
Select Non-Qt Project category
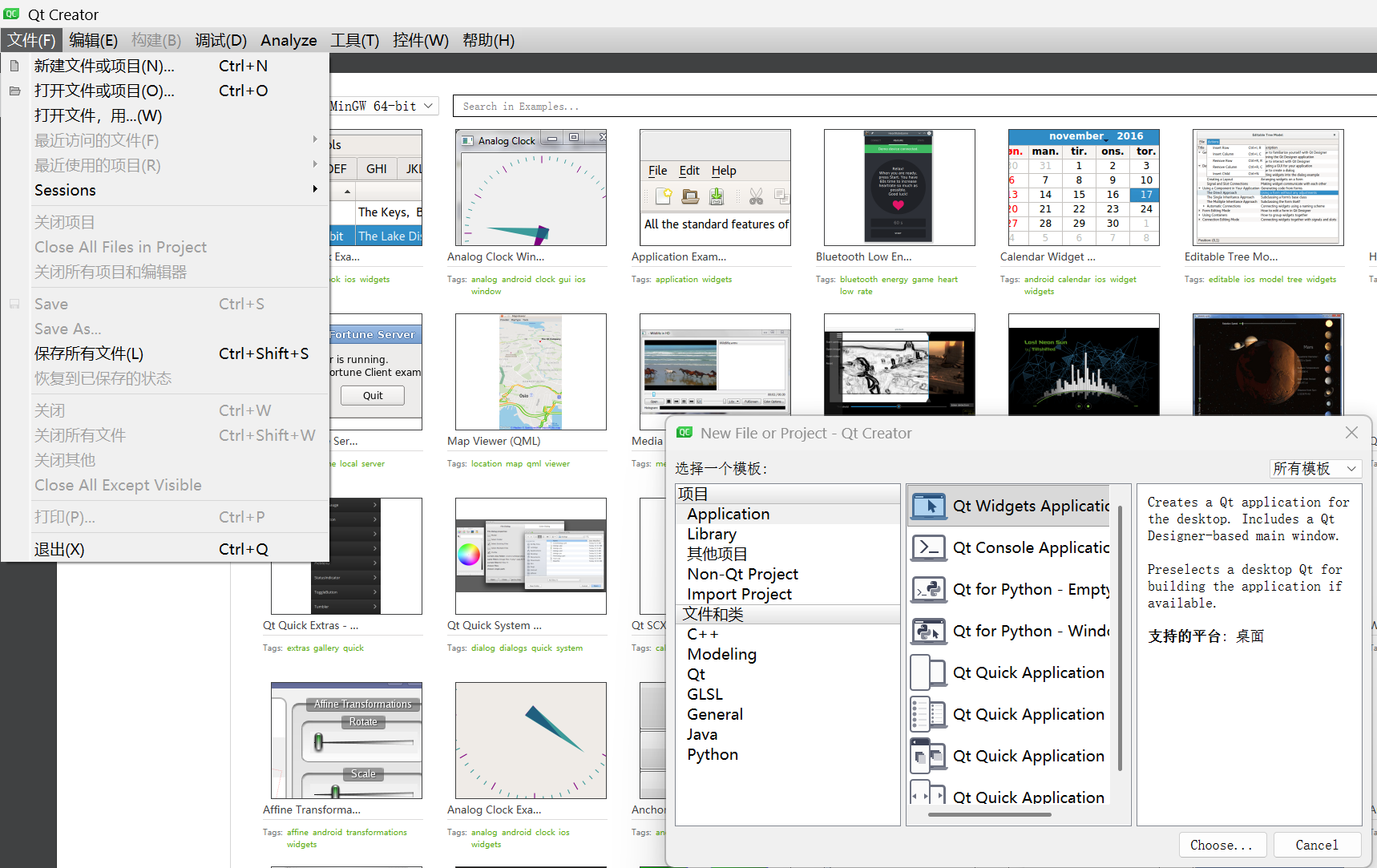tap(788, 574)
